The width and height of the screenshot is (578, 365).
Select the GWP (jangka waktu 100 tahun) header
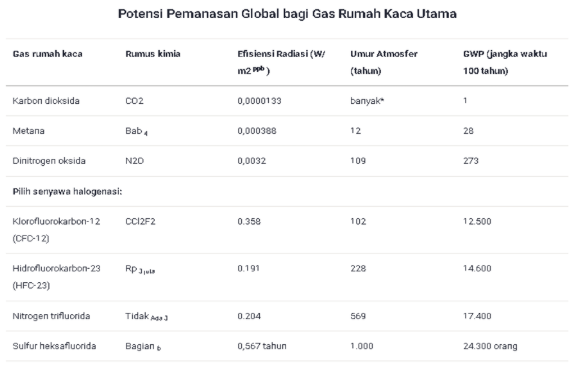coord(505,62)
